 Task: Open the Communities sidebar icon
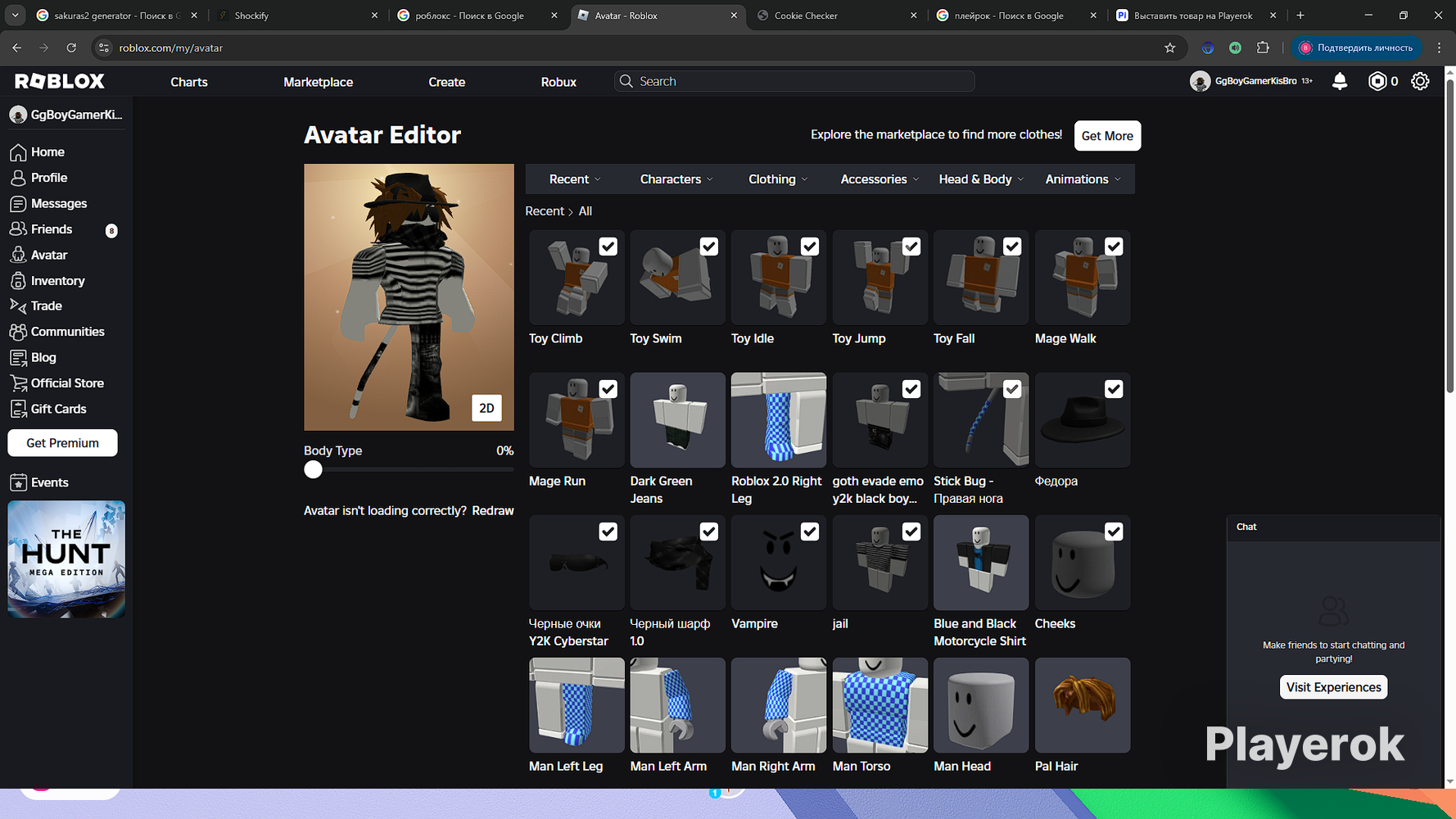18,332
